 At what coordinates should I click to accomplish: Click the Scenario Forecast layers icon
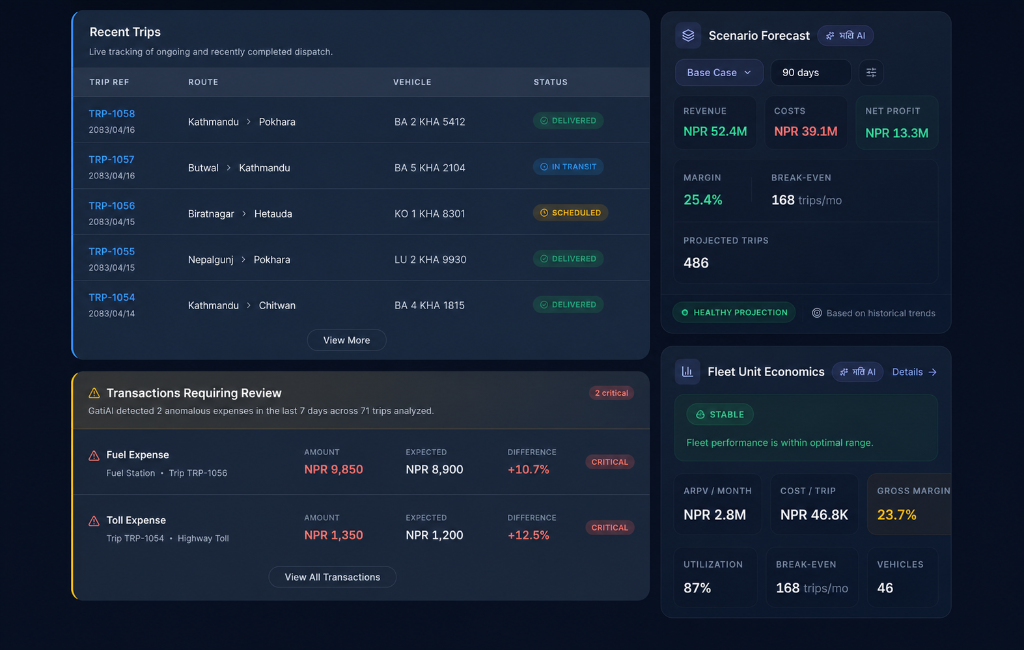[x=688, y=35]
